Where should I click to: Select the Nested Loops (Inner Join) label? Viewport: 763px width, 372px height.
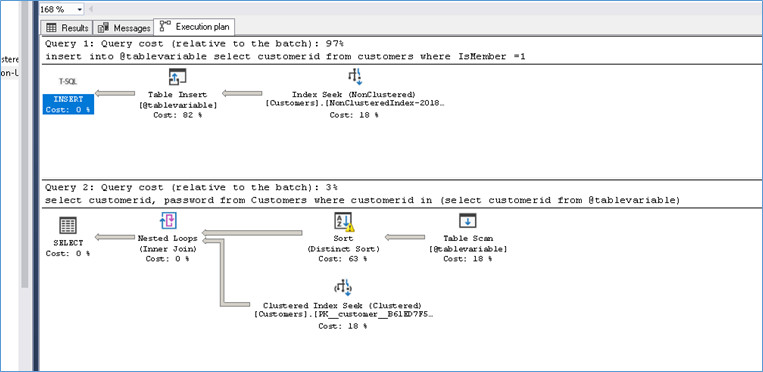[167, 243]
